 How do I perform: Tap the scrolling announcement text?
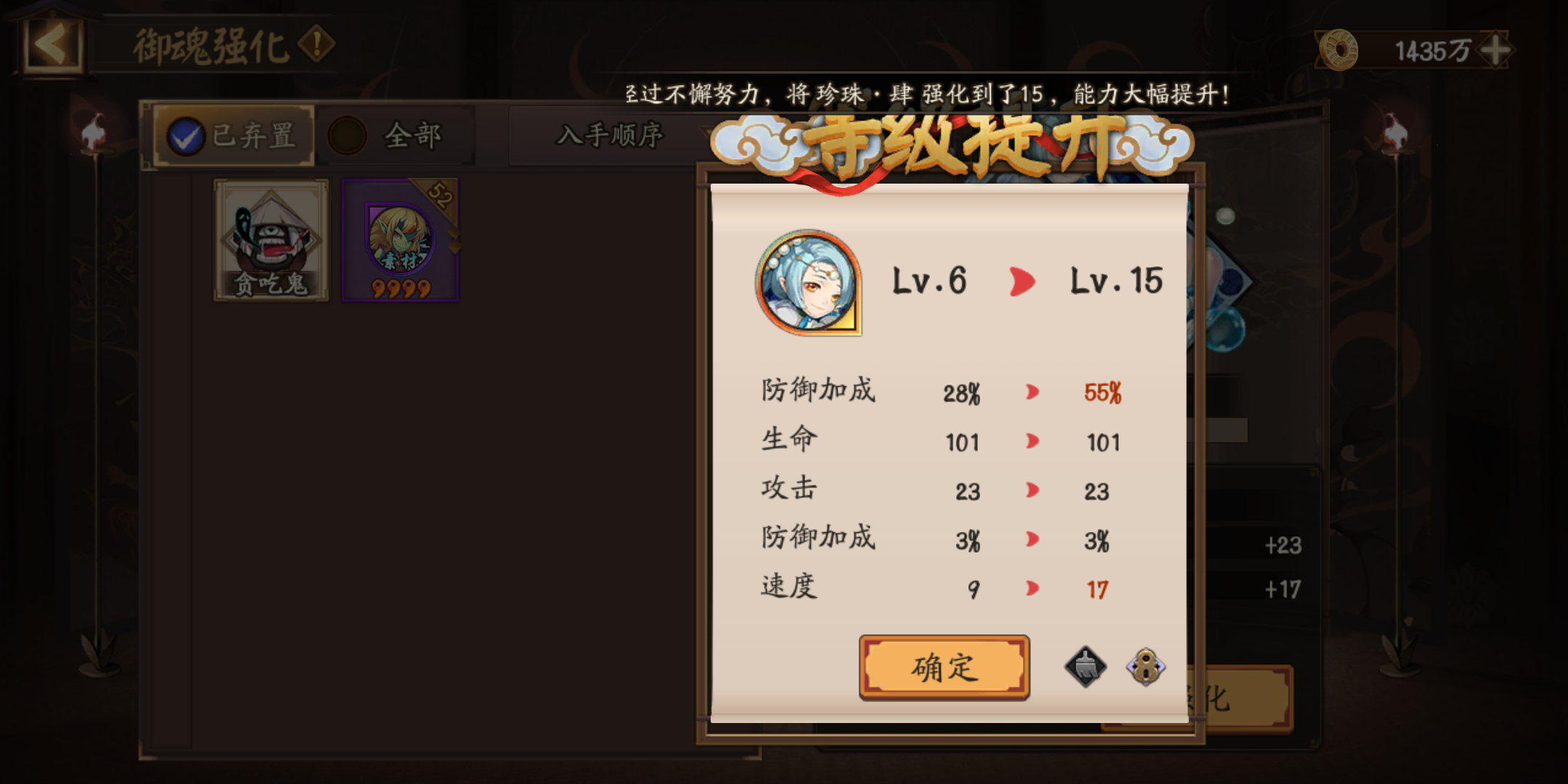click(x=928, y=94)
